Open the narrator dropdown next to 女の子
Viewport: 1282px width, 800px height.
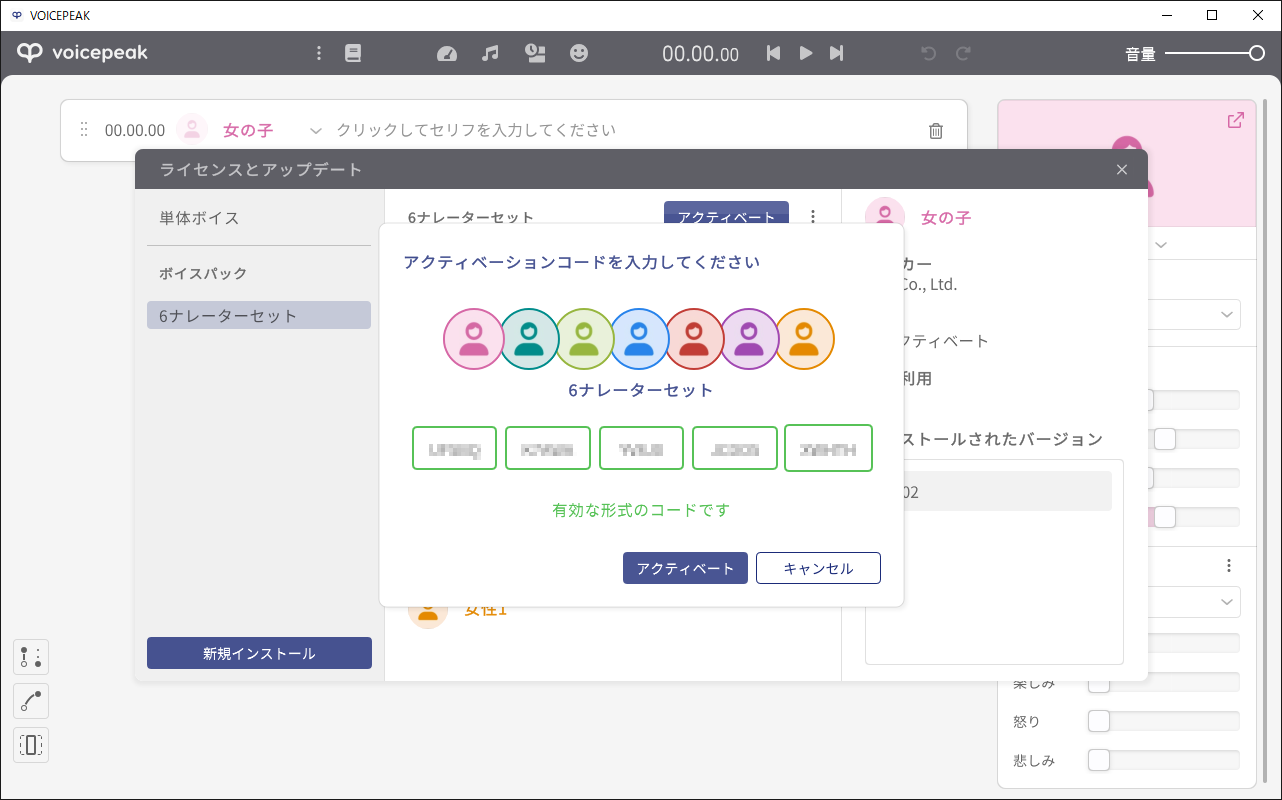click(x=316, y=130)
